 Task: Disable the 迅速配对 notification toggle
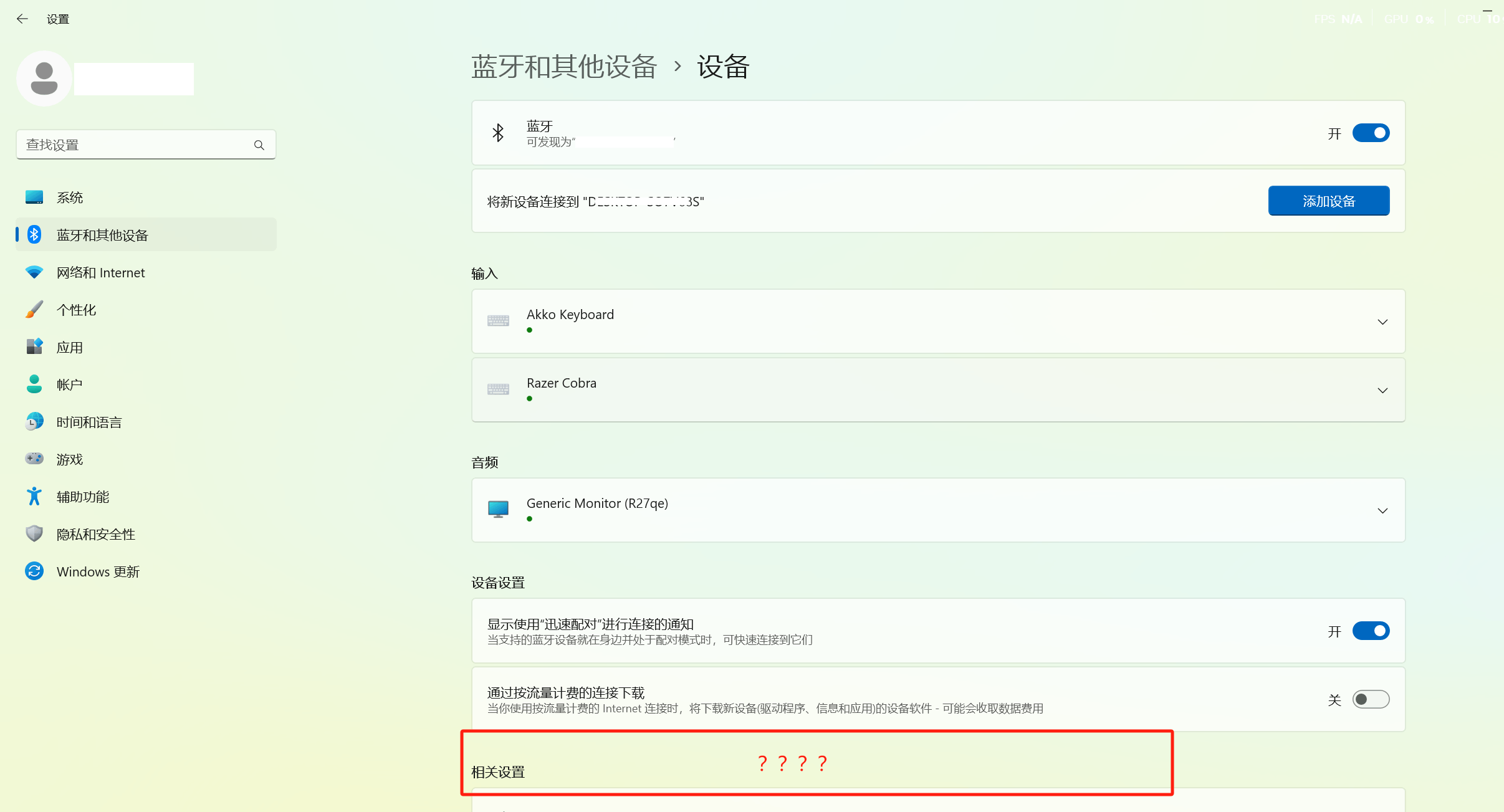tap(1370, 631)
